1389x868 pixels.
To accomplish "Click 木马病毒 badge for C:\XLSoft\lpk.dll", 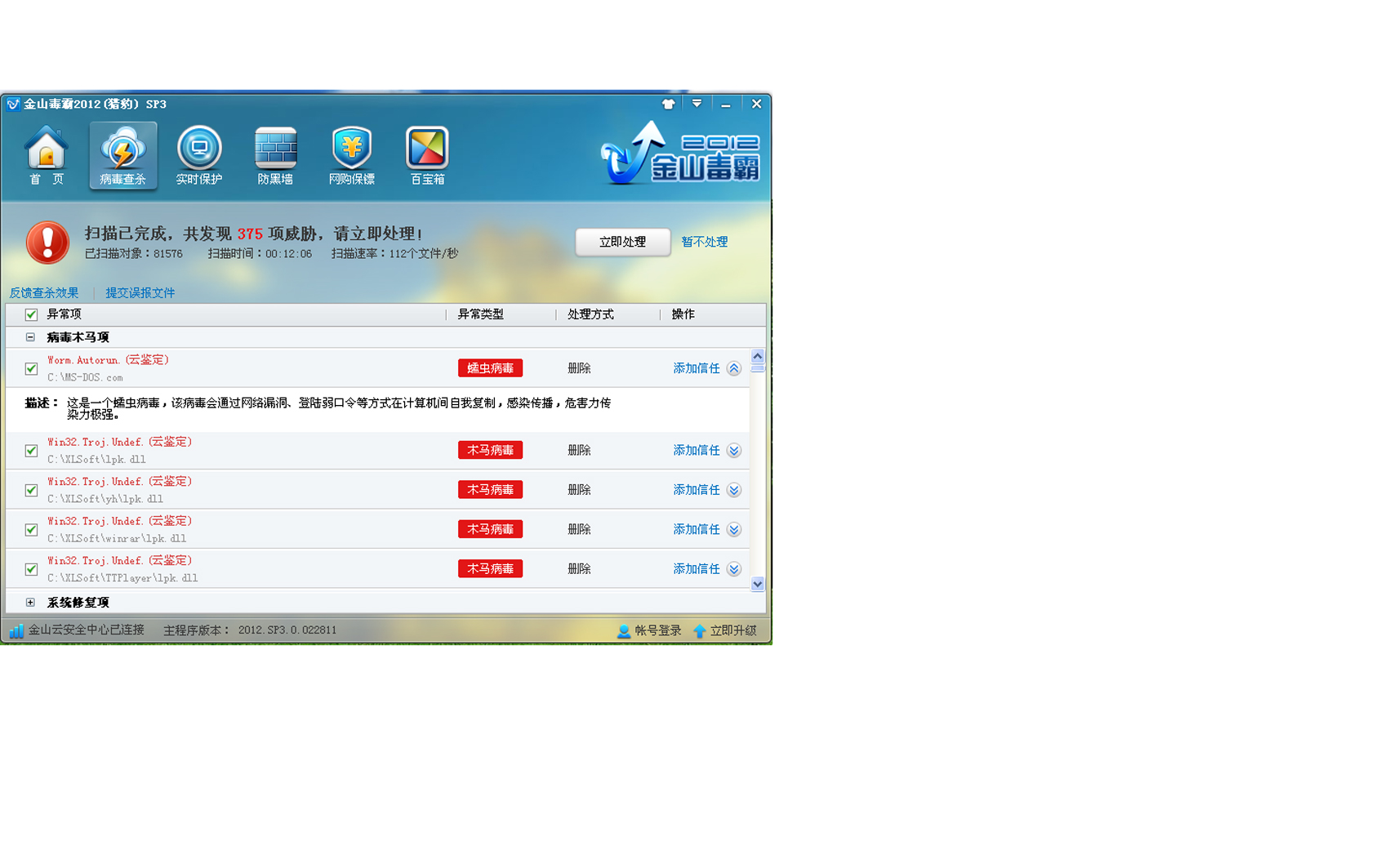I will pos(490,451).
